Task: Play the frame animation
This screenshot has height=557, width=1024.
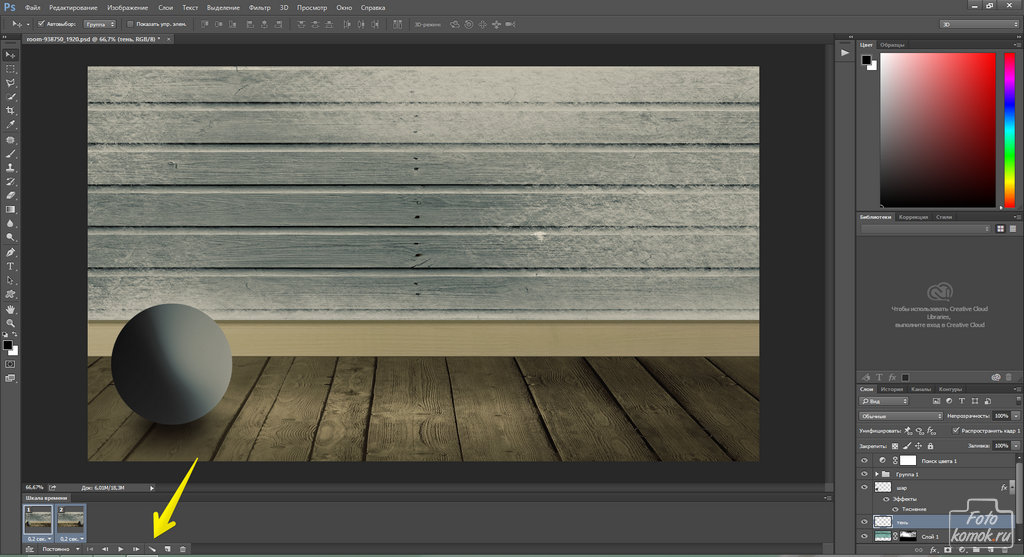Action: (120, 549)
